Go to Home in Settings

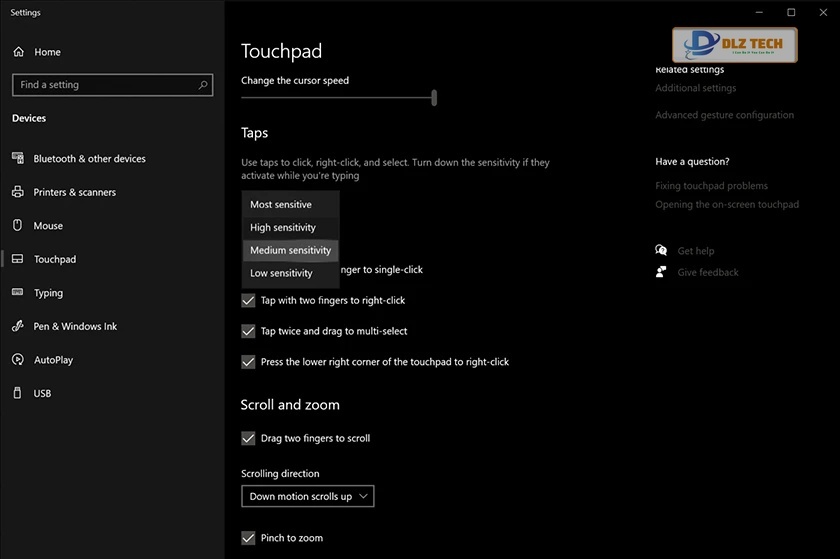[47, 52]
